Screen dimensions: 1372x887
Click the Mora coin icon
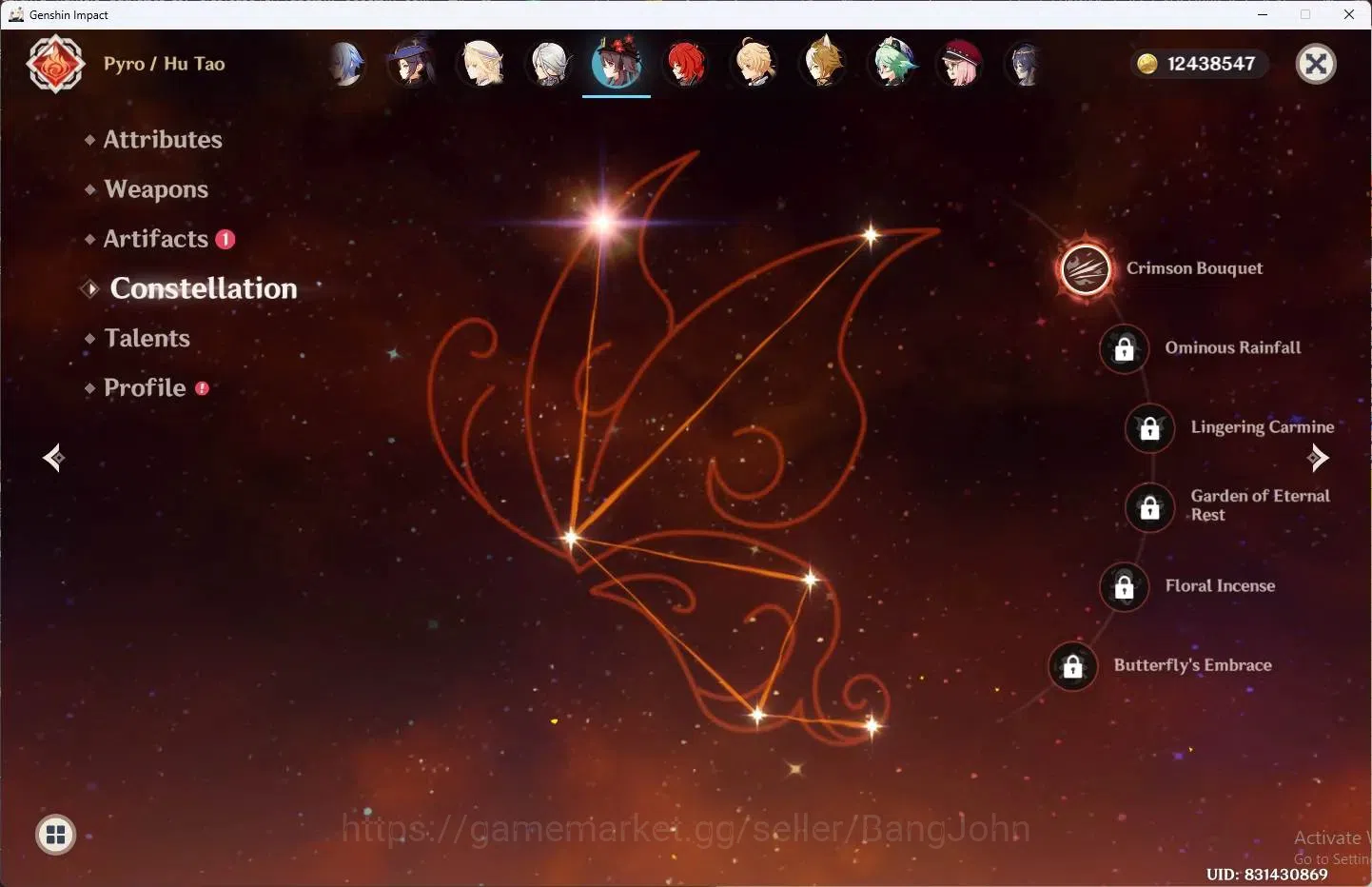click(1147, 64)
